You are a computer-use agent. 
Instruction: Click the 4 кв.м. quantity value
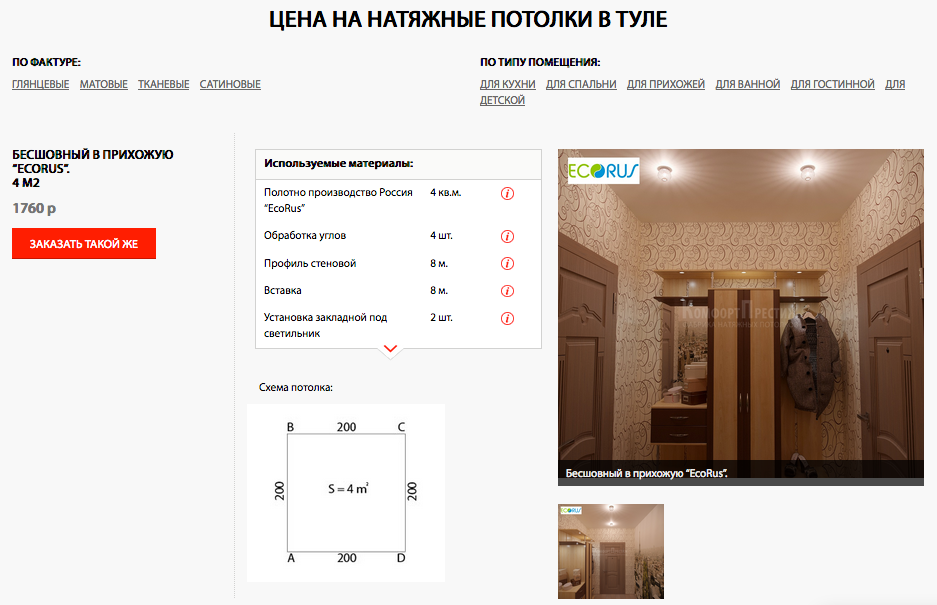(x=446, y=192)
